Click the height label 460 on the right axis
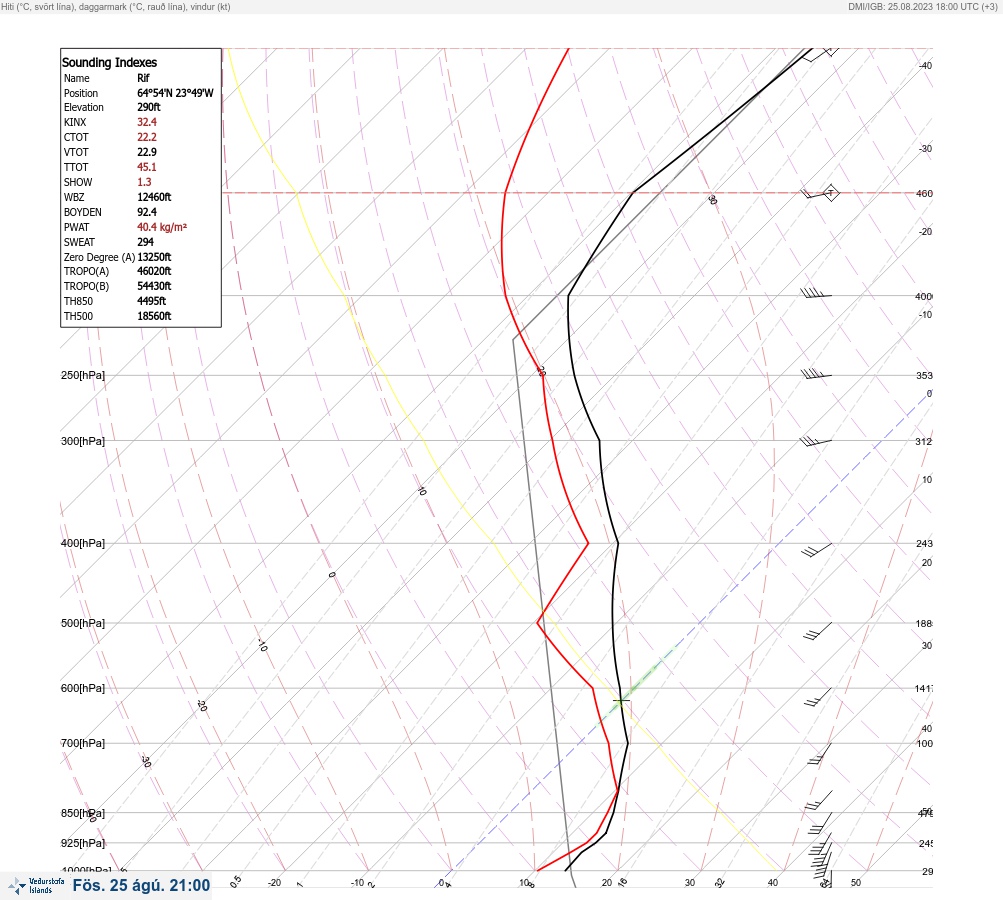 point(924,194)
